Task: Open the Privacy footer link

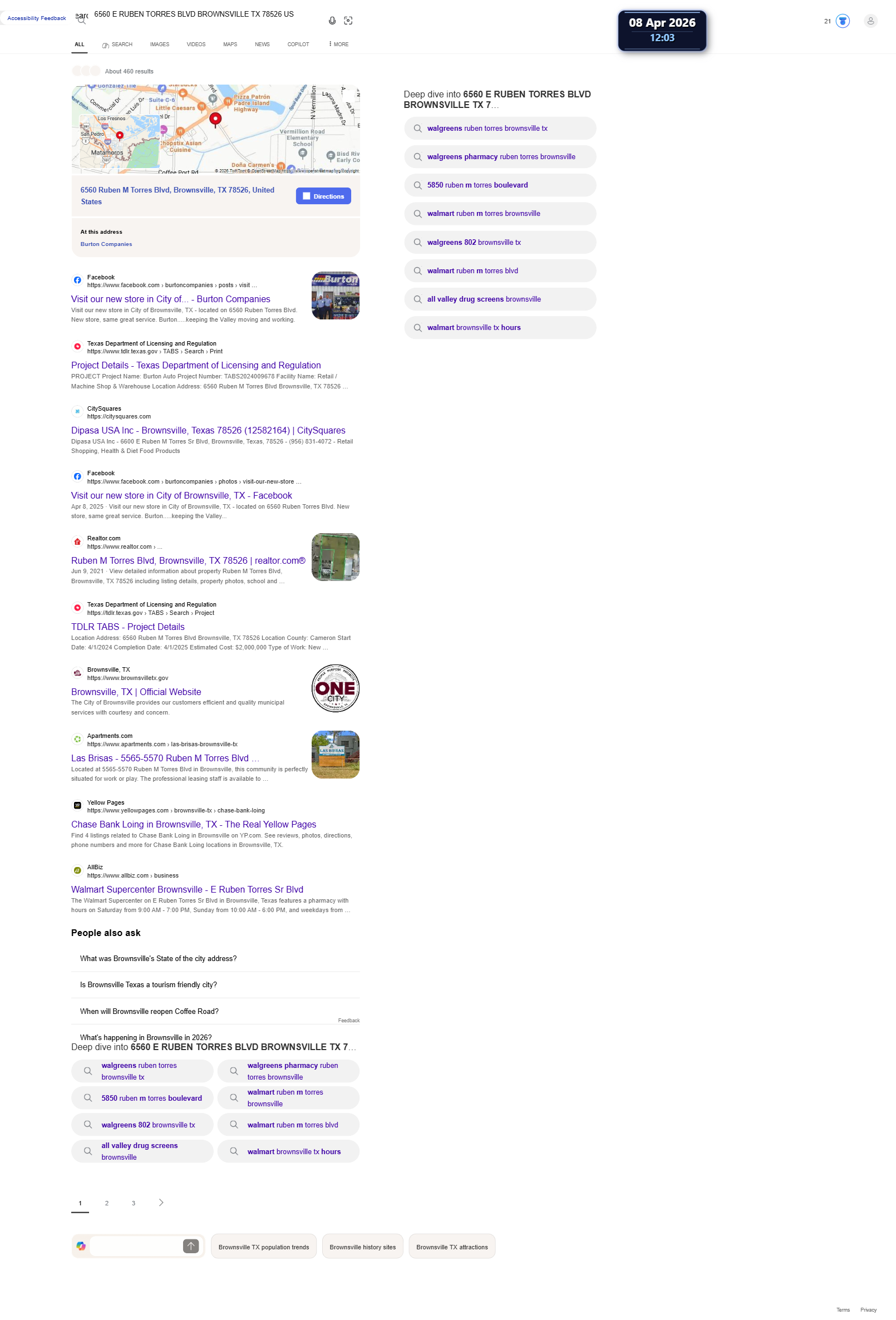Action: (x=869, y=1310)
